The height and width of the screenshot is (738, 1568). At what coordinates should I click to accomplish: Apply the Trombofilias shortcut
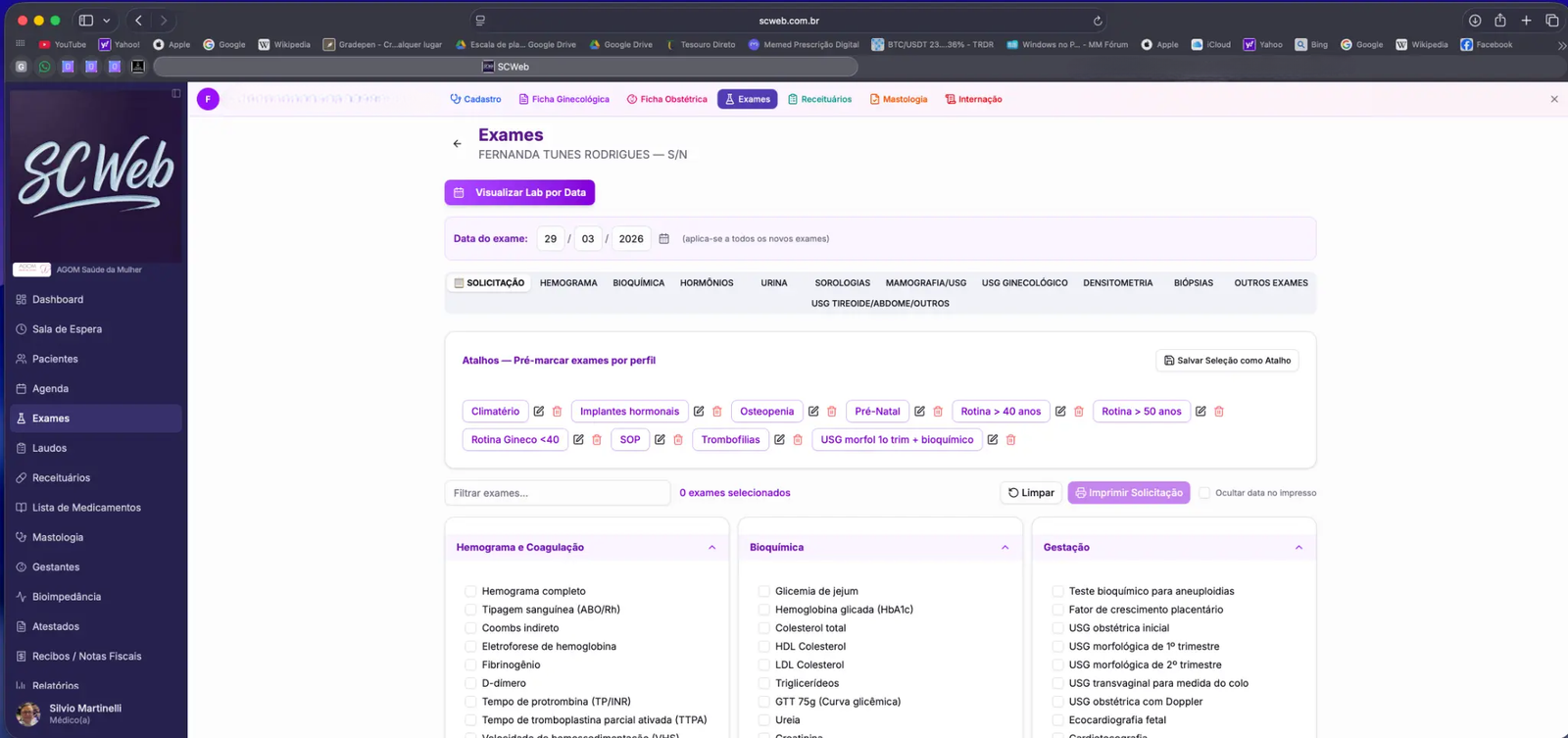[730, 440]
